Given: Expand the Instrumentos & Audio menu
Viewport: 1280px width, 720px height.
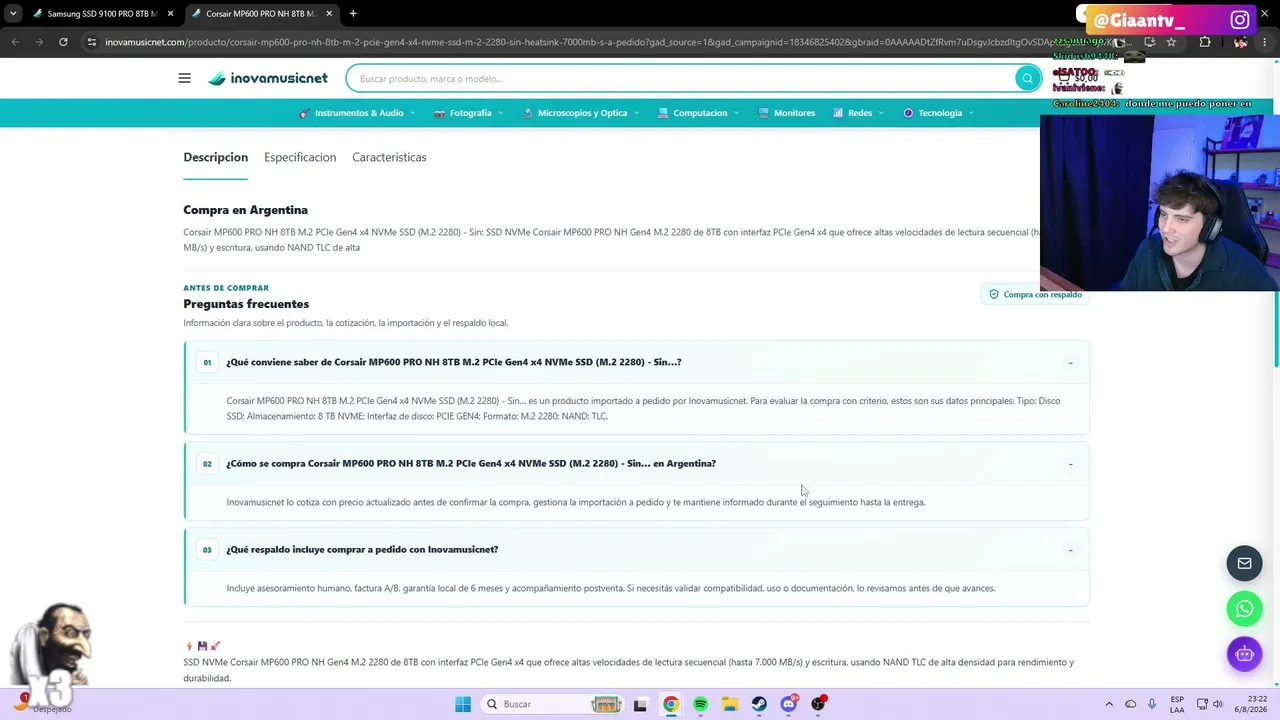Looking at the screenshot, I should [357, 113].
